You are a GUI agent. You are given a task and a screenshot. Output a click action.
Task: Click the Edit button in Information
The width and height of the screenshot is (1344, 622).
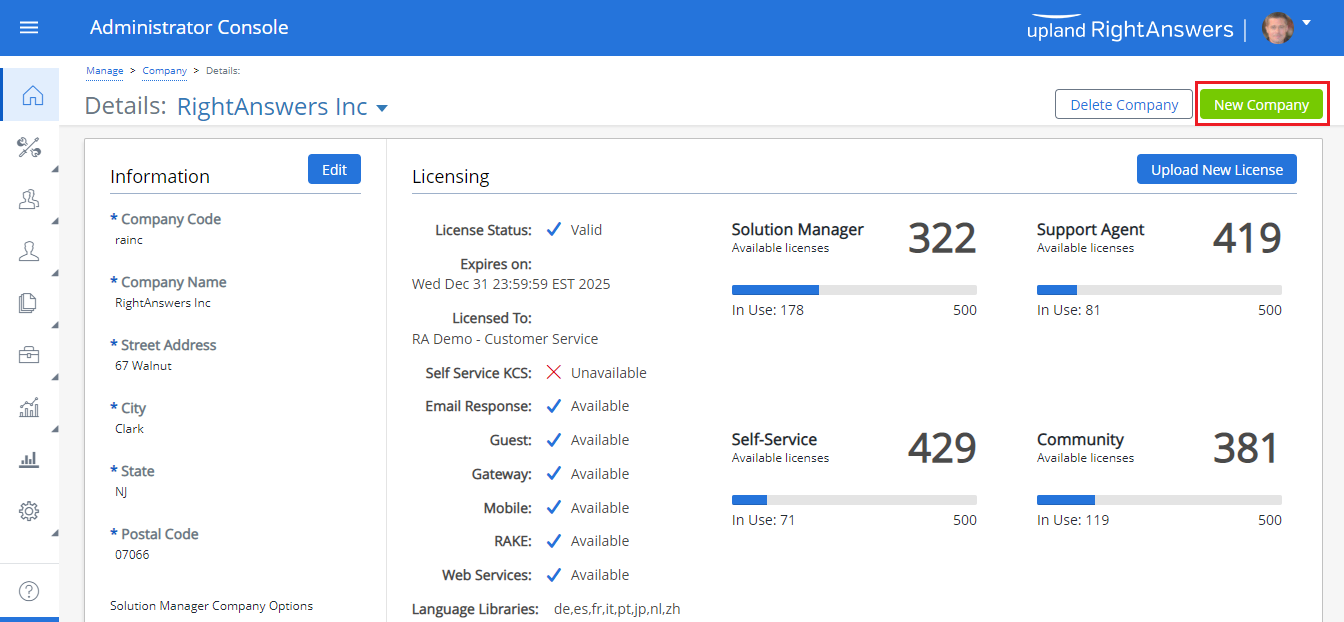click(x=334, y=170)
